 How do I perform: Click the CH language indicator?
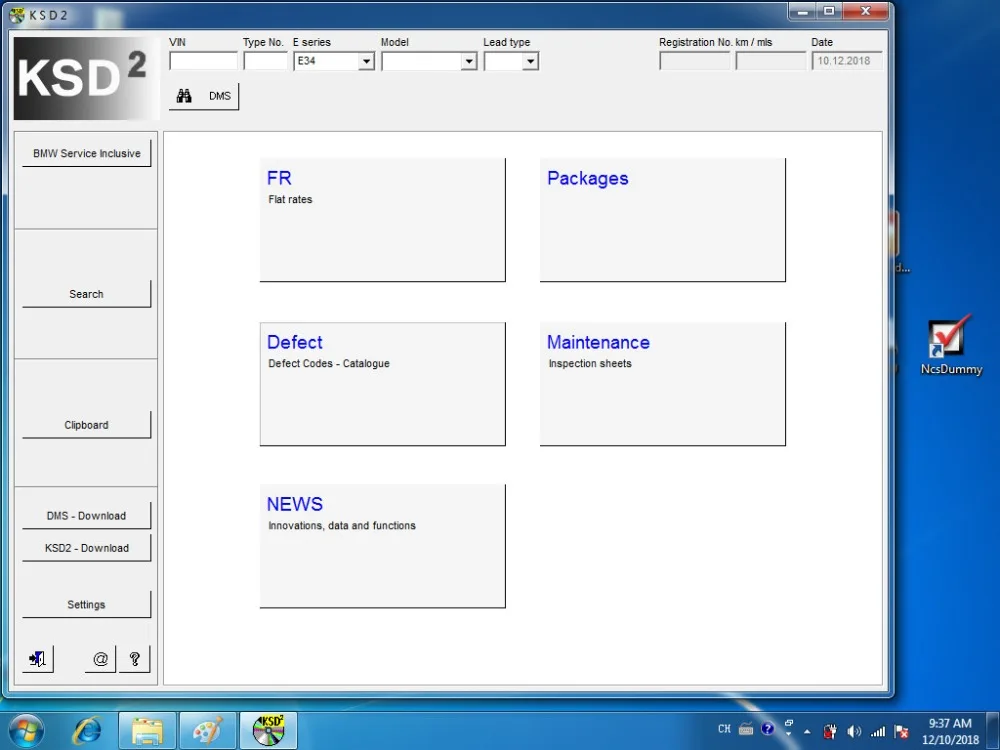click(x=724, y=728)
